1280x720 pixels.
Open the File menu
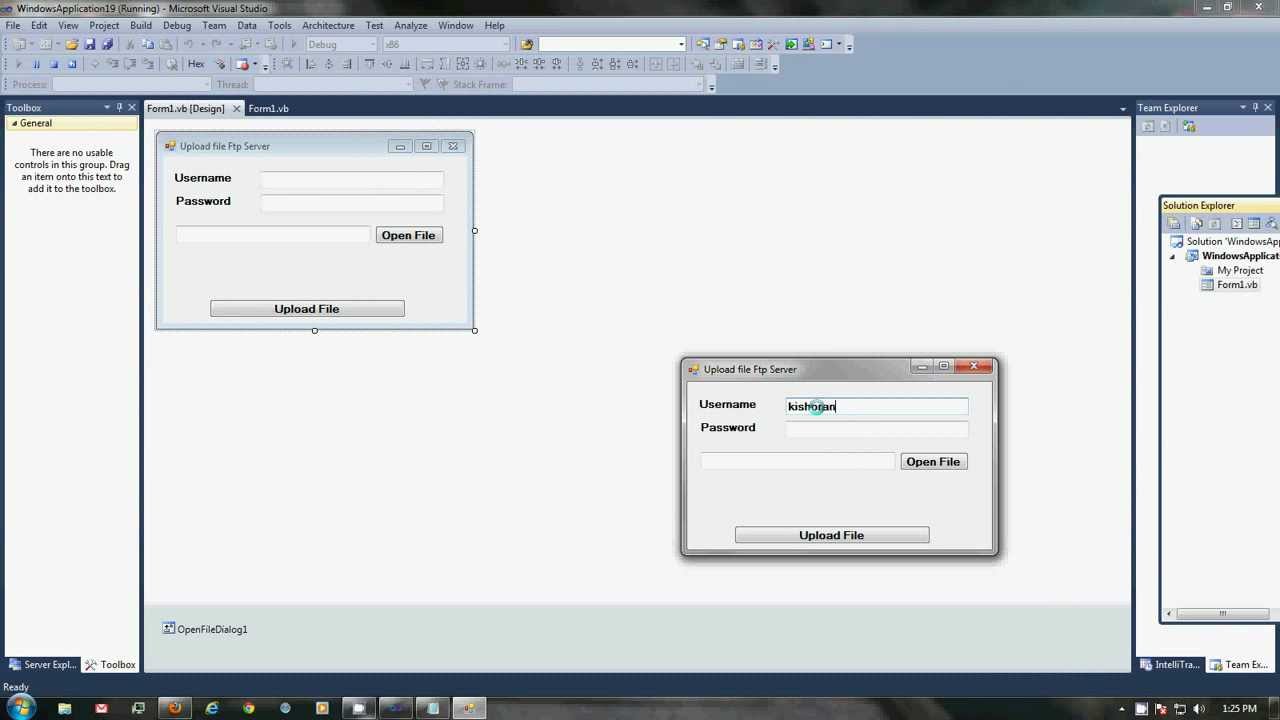point(13,25)
